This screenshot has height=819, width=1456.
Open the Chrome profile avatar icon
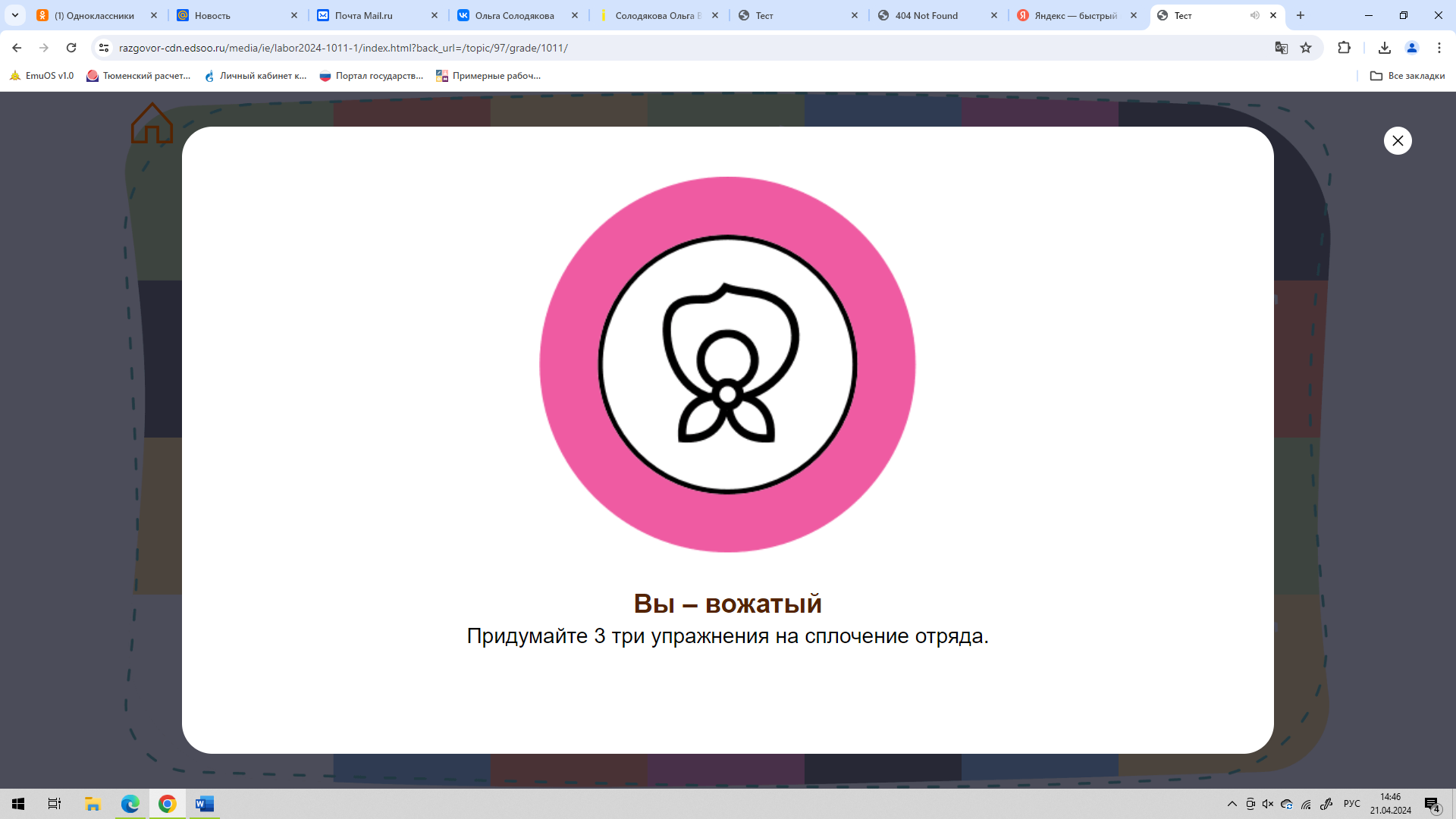pos(1412,48)
